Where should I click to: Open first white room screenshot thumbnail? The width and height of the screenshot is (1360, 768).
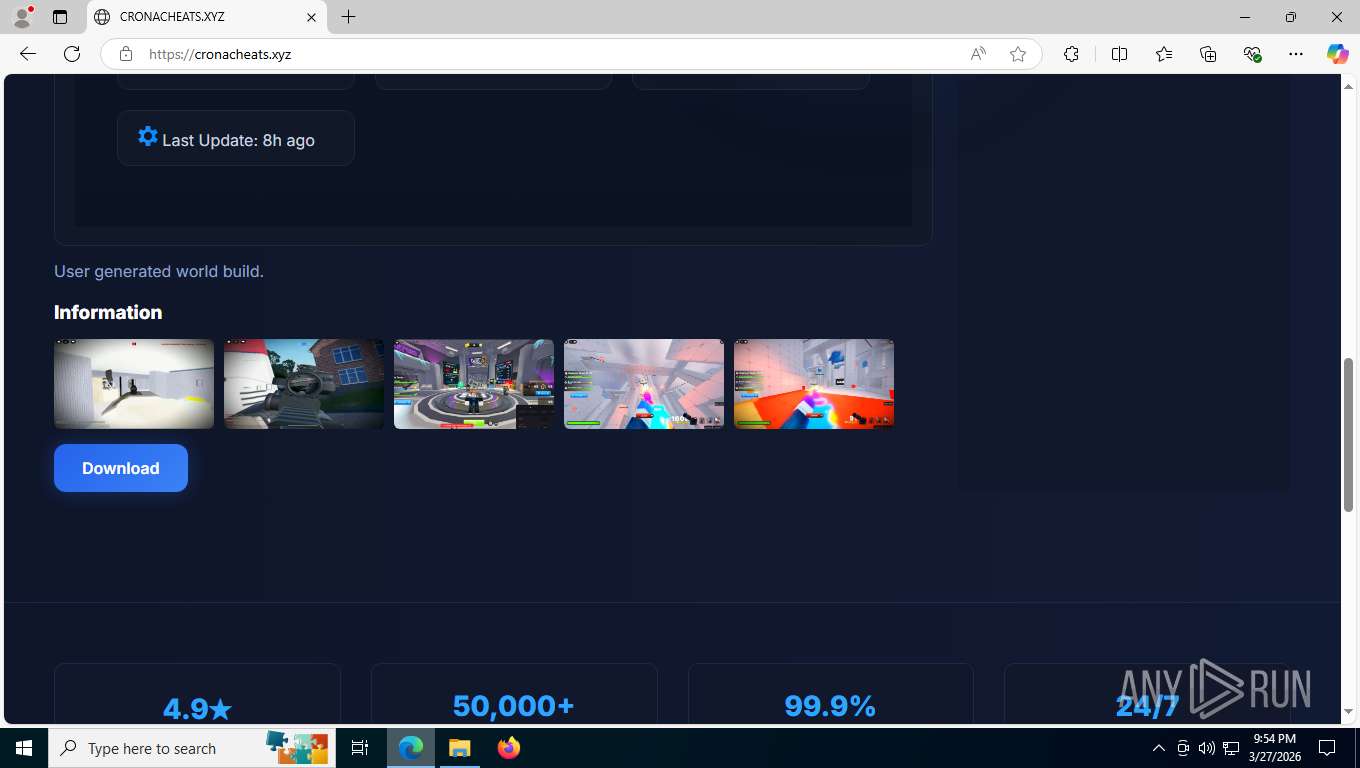(x=134, y=384)
